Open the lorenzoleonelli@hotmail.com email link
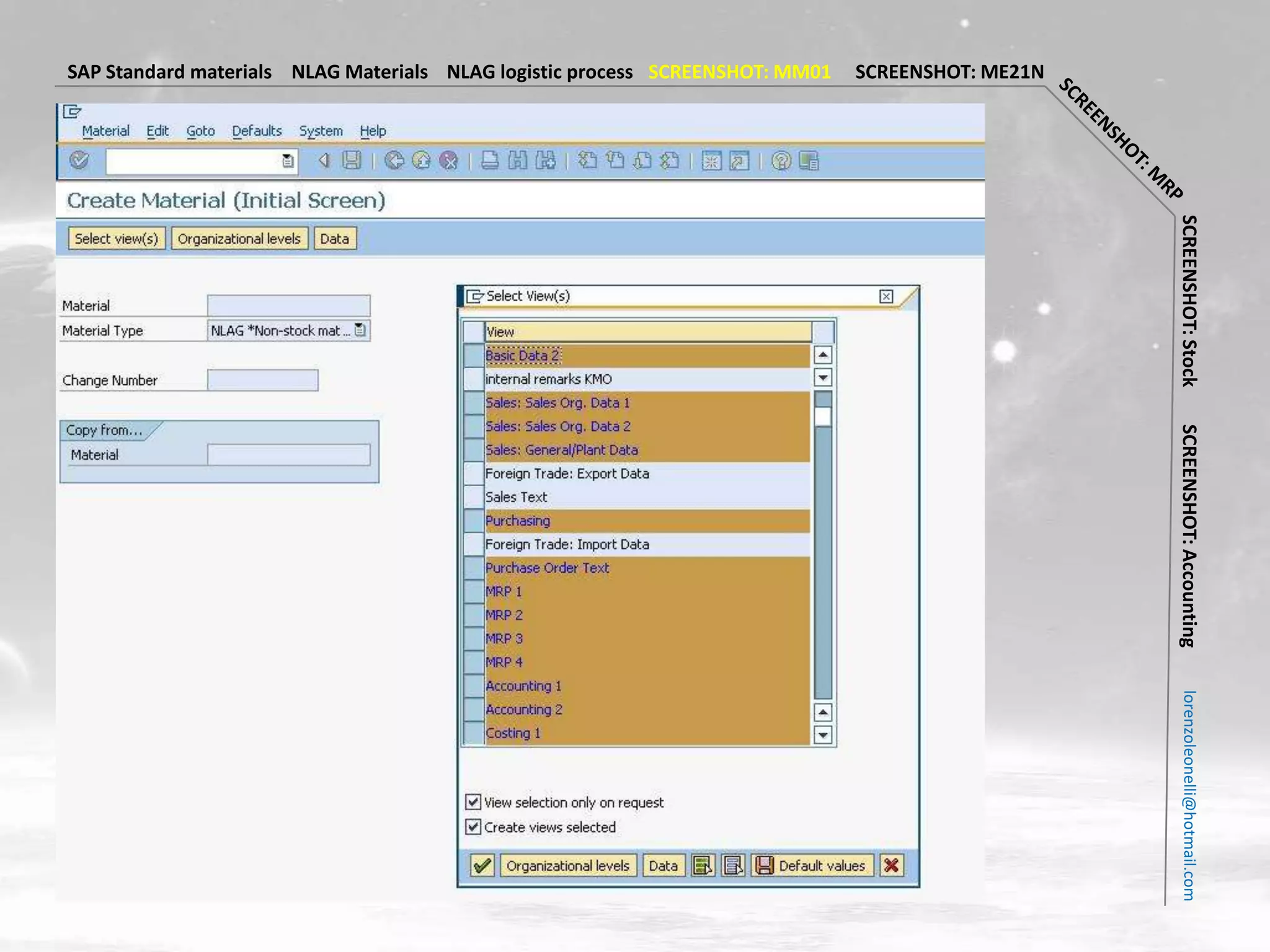1270x952 pixels. (x=1188, y=795)
